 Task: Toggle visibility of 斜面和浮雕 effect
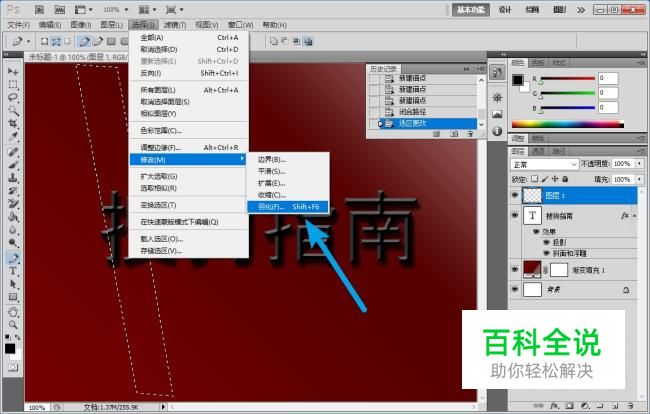click(x=546, y=253)
